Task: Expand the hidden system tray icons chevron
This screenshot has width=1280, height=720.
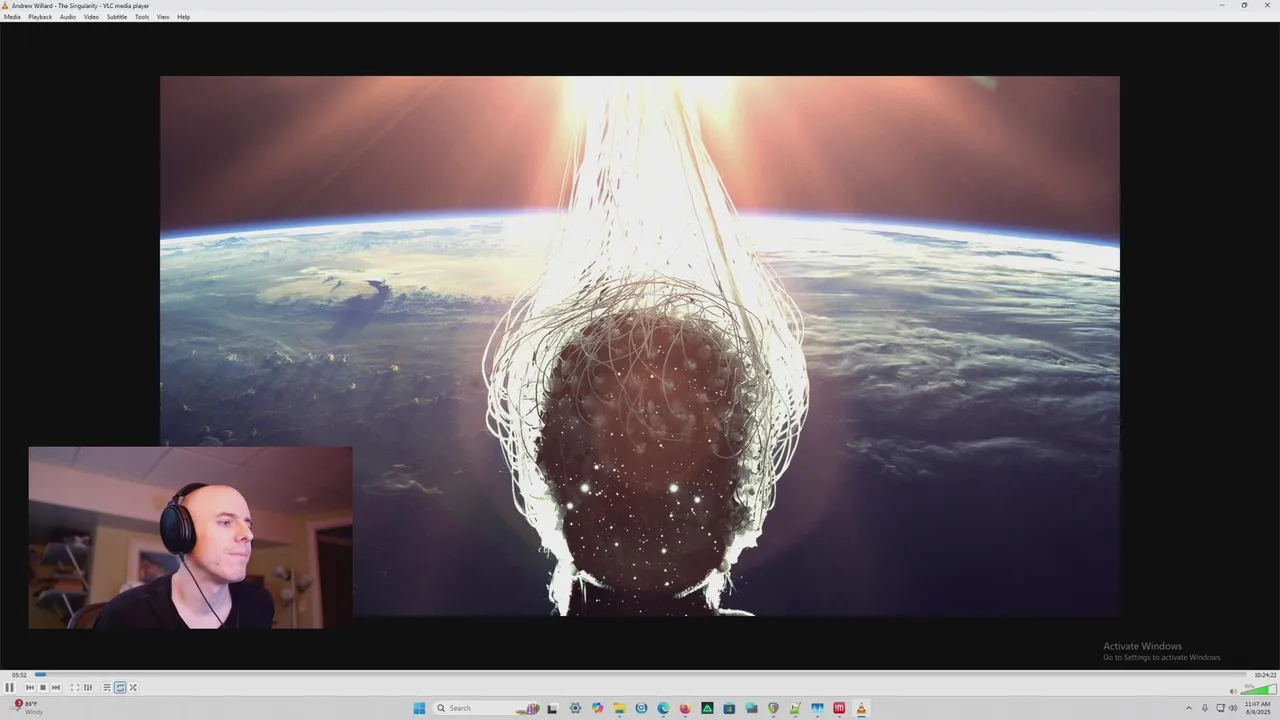Action: pyautogui.click(x=1189, y=708)
